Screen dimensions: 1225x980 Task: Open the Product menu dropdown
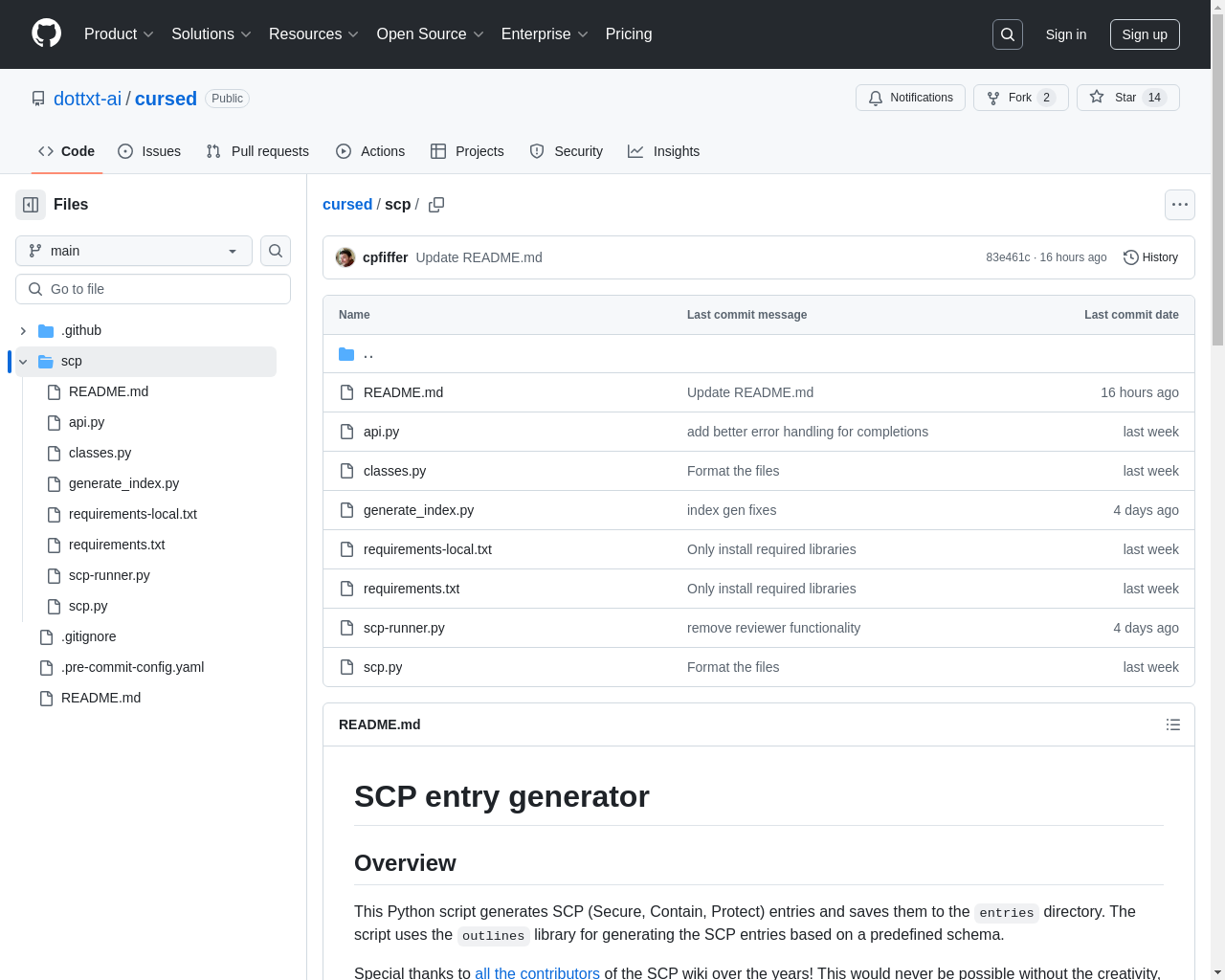coord(119,34)
